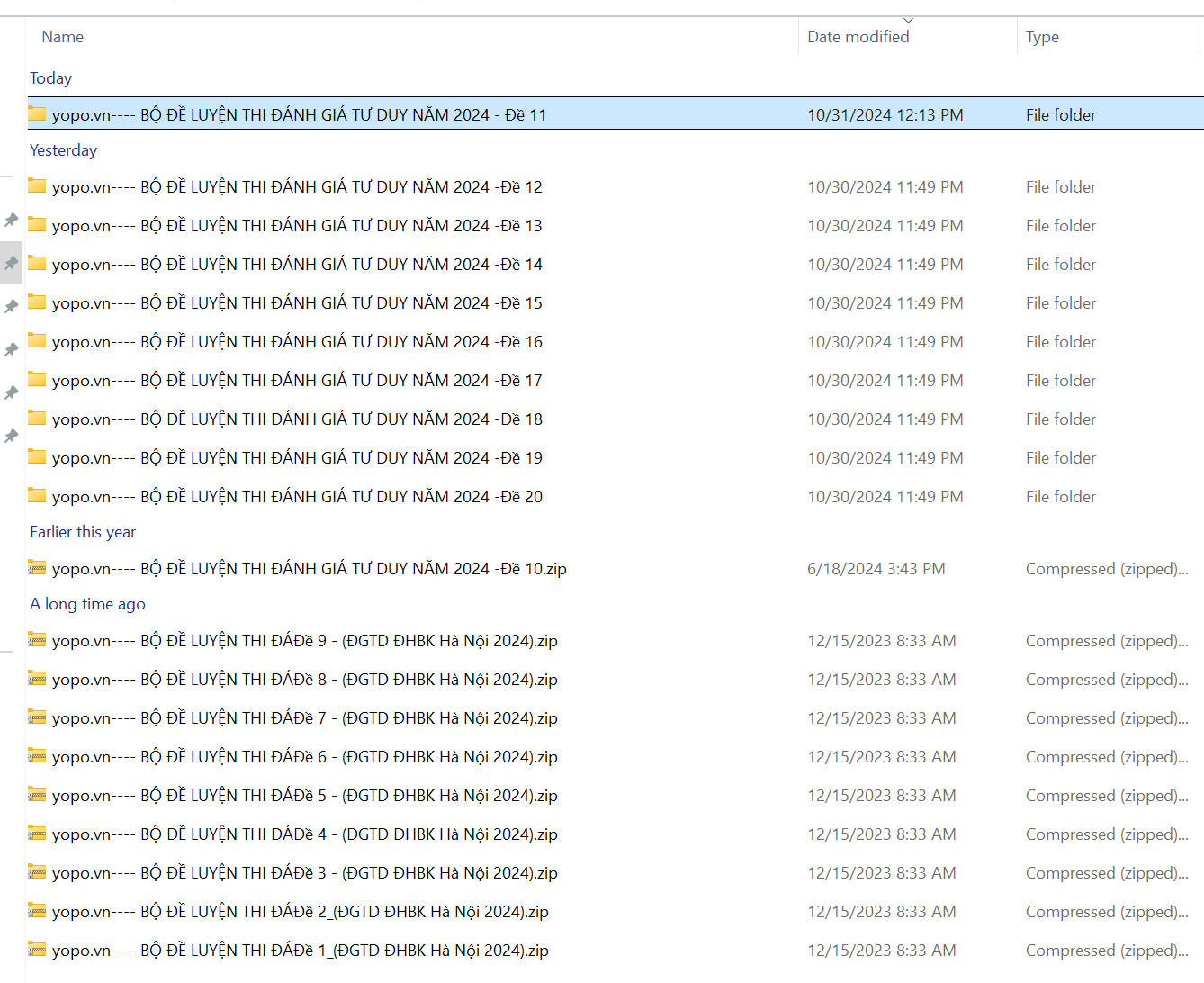The image size is (1204, 983).
Task: Click zip icon of Đề 1 archive
Action: tap(37, 949)
